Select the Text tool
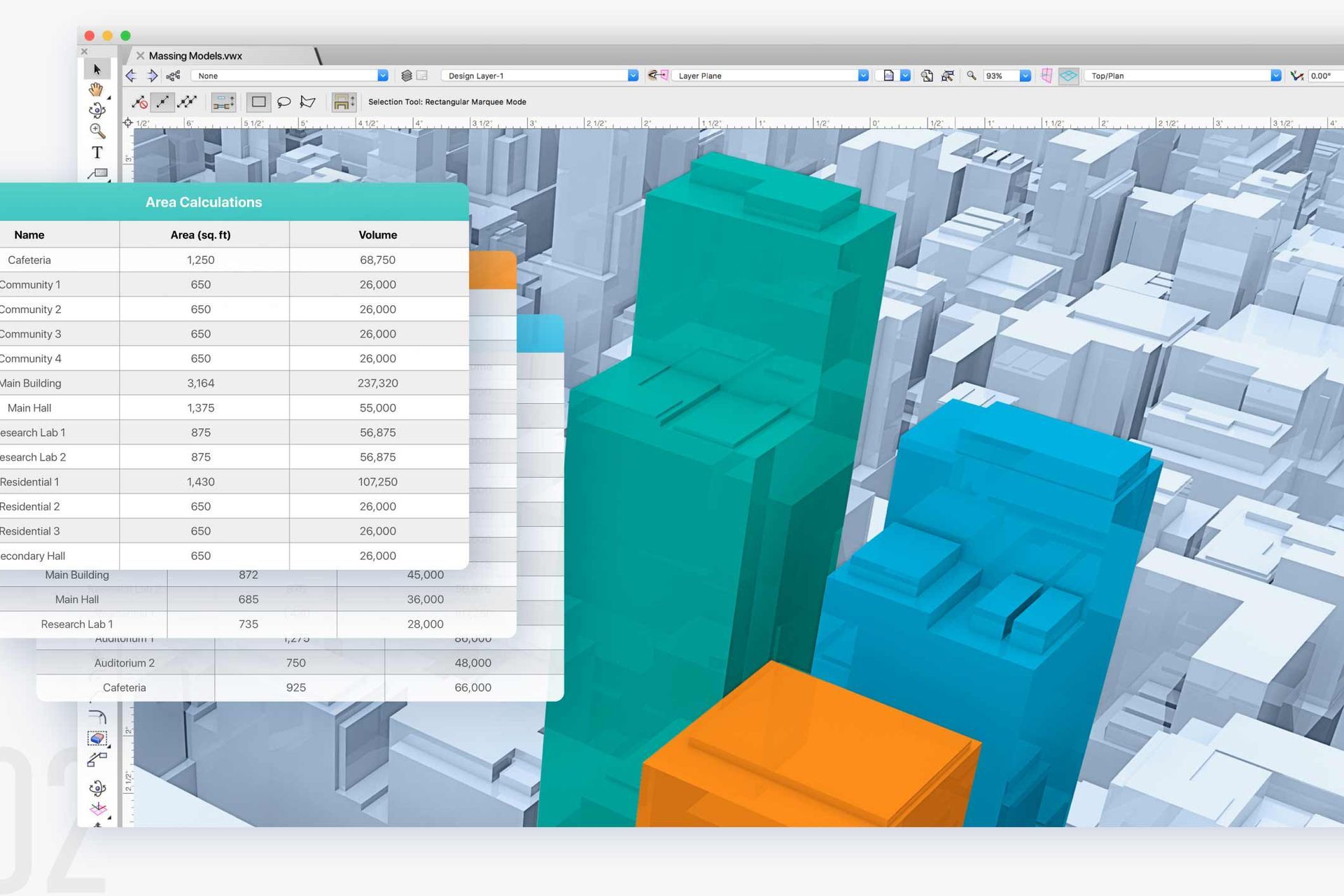This screenshot has width=1344, height=896. [97, 153]
